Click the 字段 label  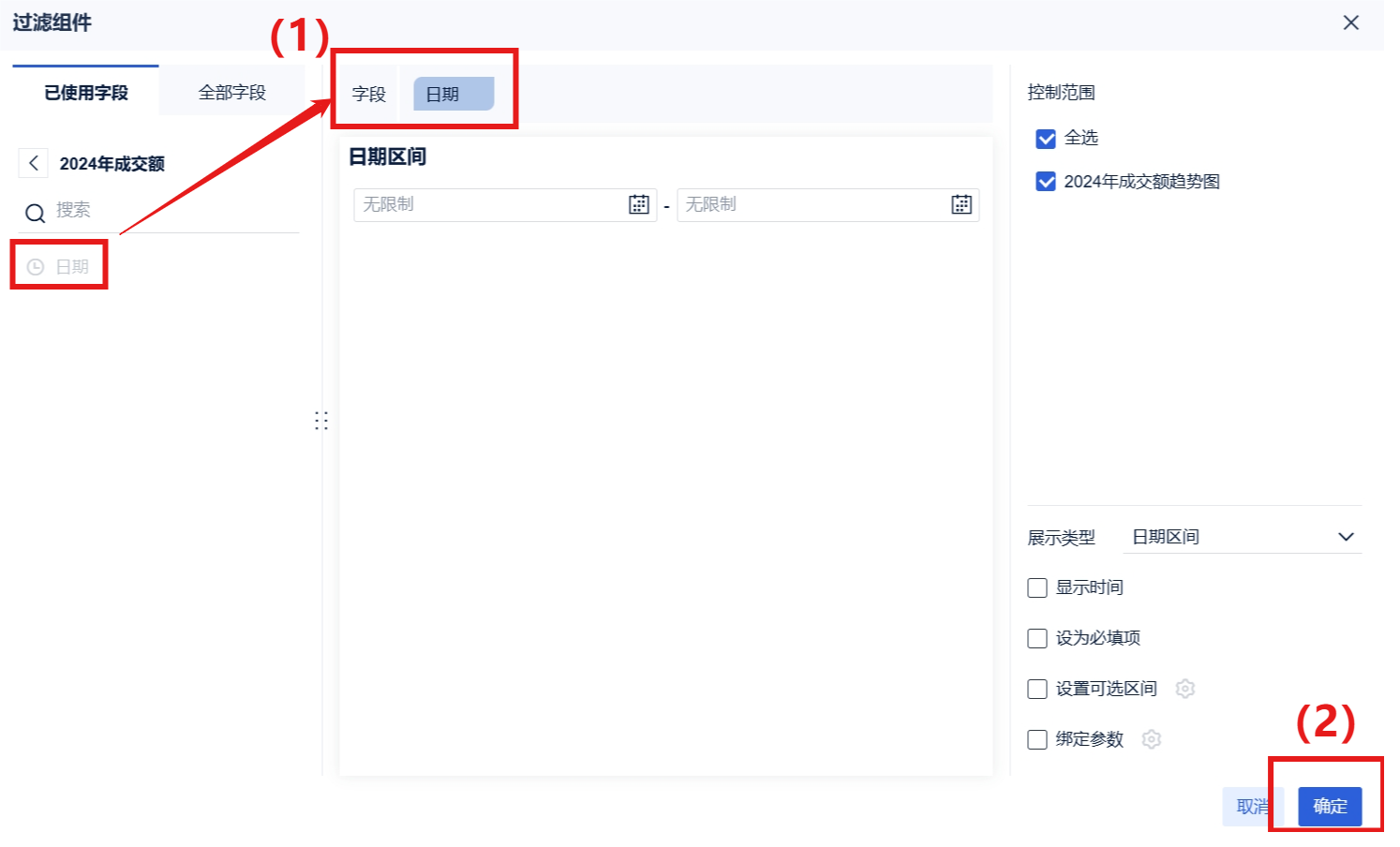tap(369, 94)
